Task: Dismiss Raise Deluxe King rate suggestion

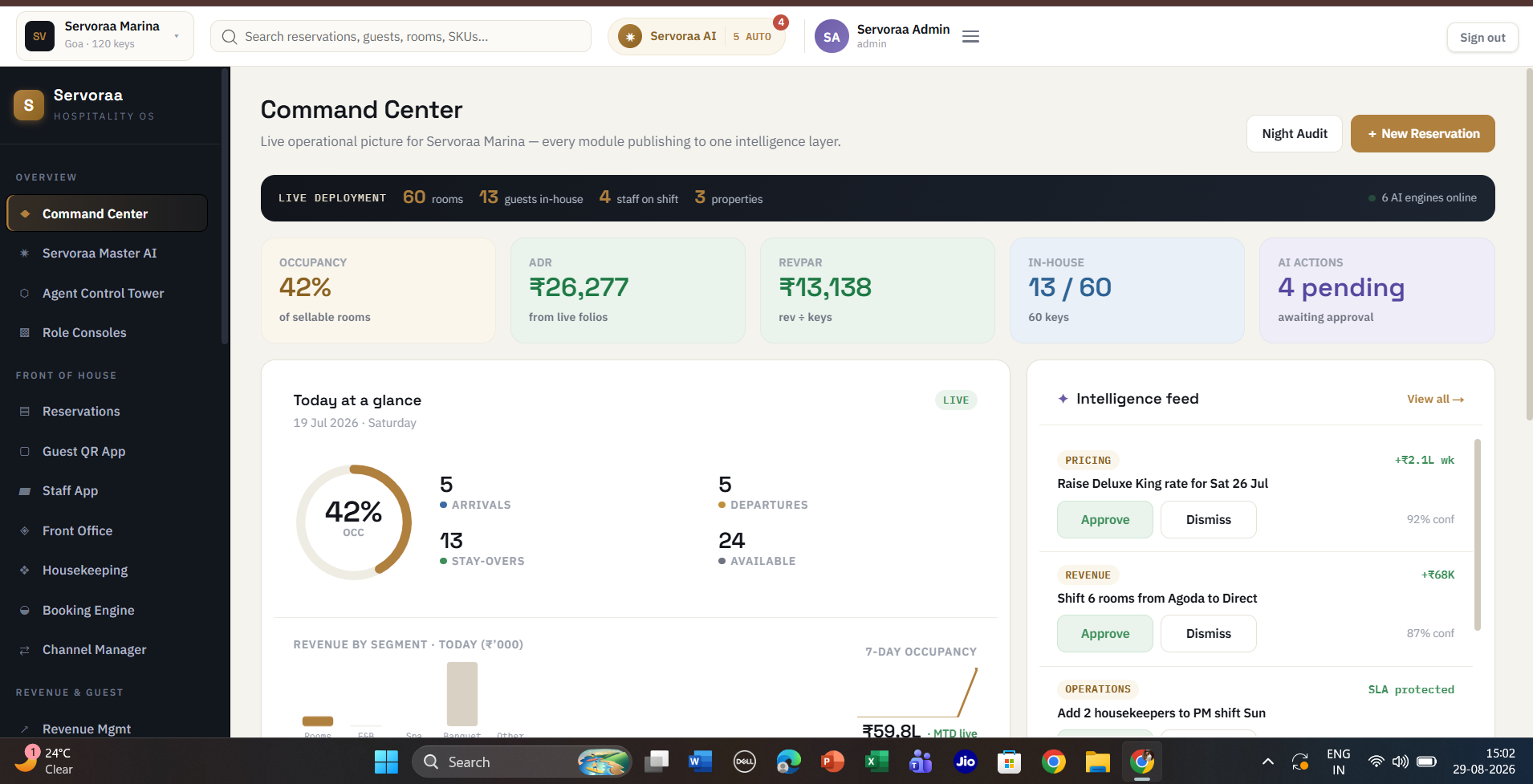Action: [x=1208, y=520]
